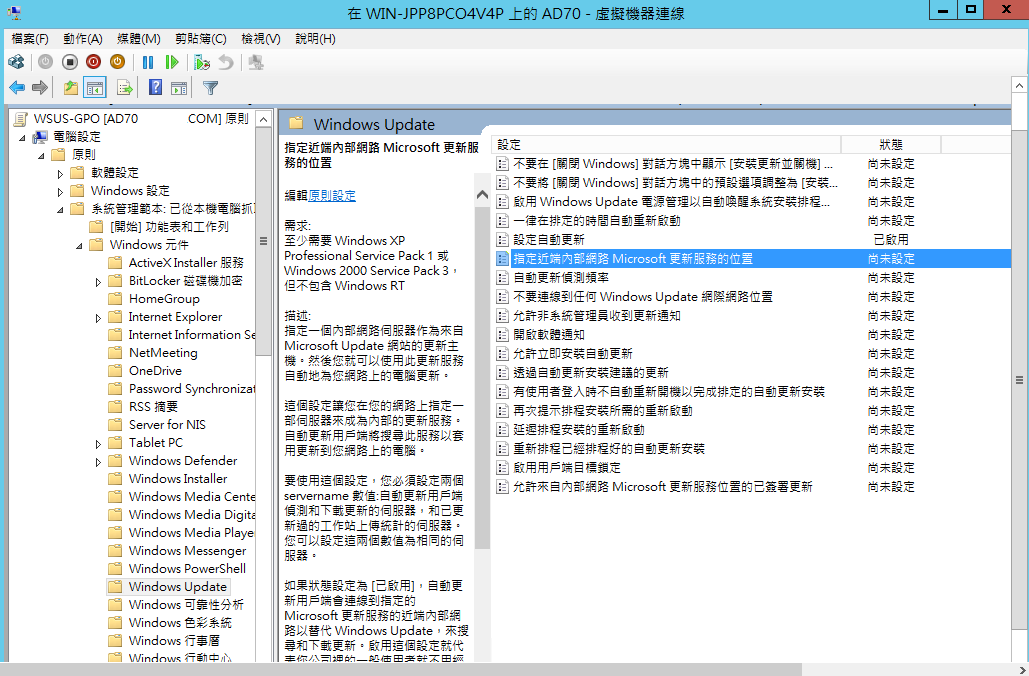Select the 延遲排程安裝的重新啟動 policy
Viewport: 1029px width, 676px height.
coord(752,430)
